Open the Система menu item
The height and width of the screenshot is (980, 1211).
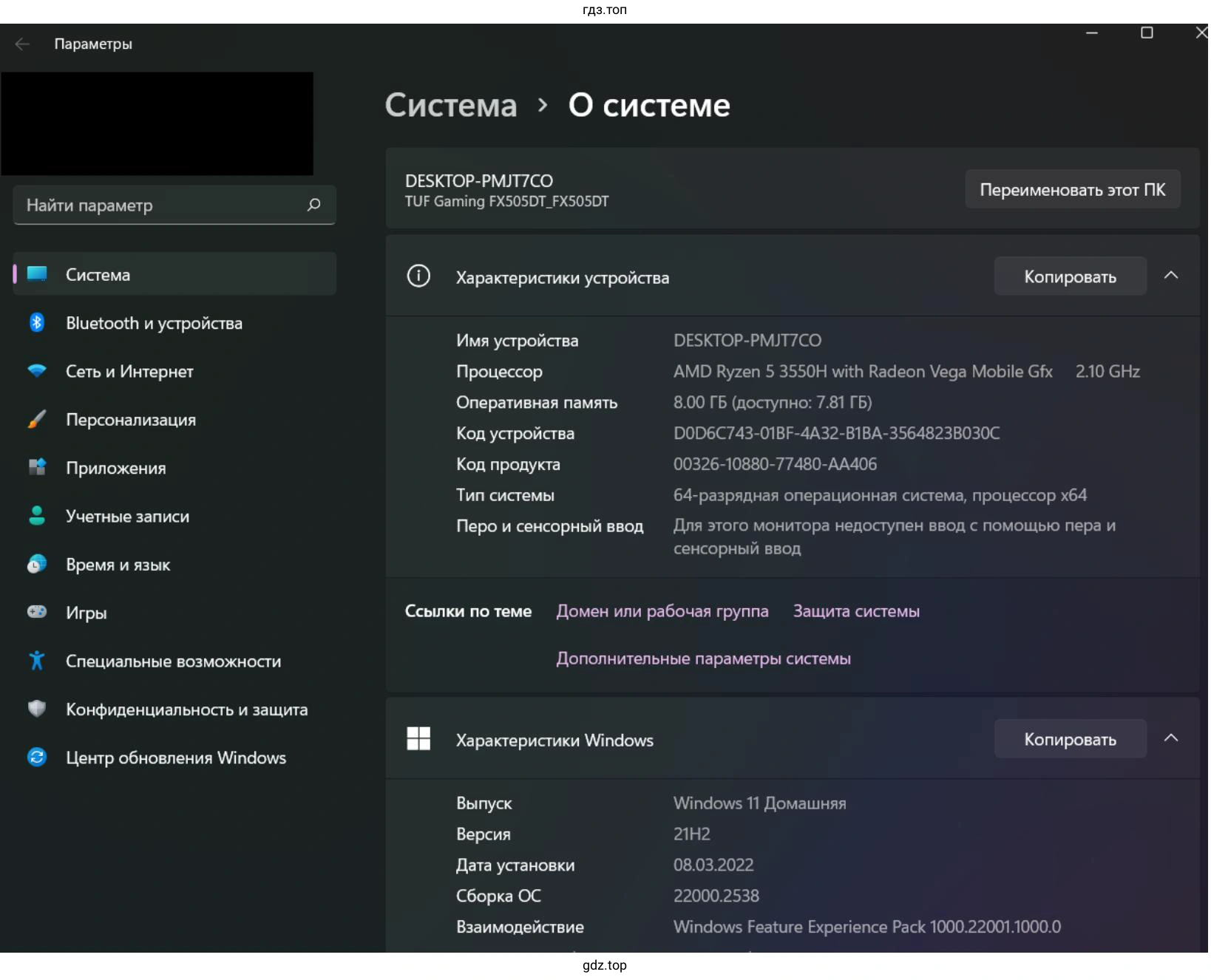tap(174, 274)
